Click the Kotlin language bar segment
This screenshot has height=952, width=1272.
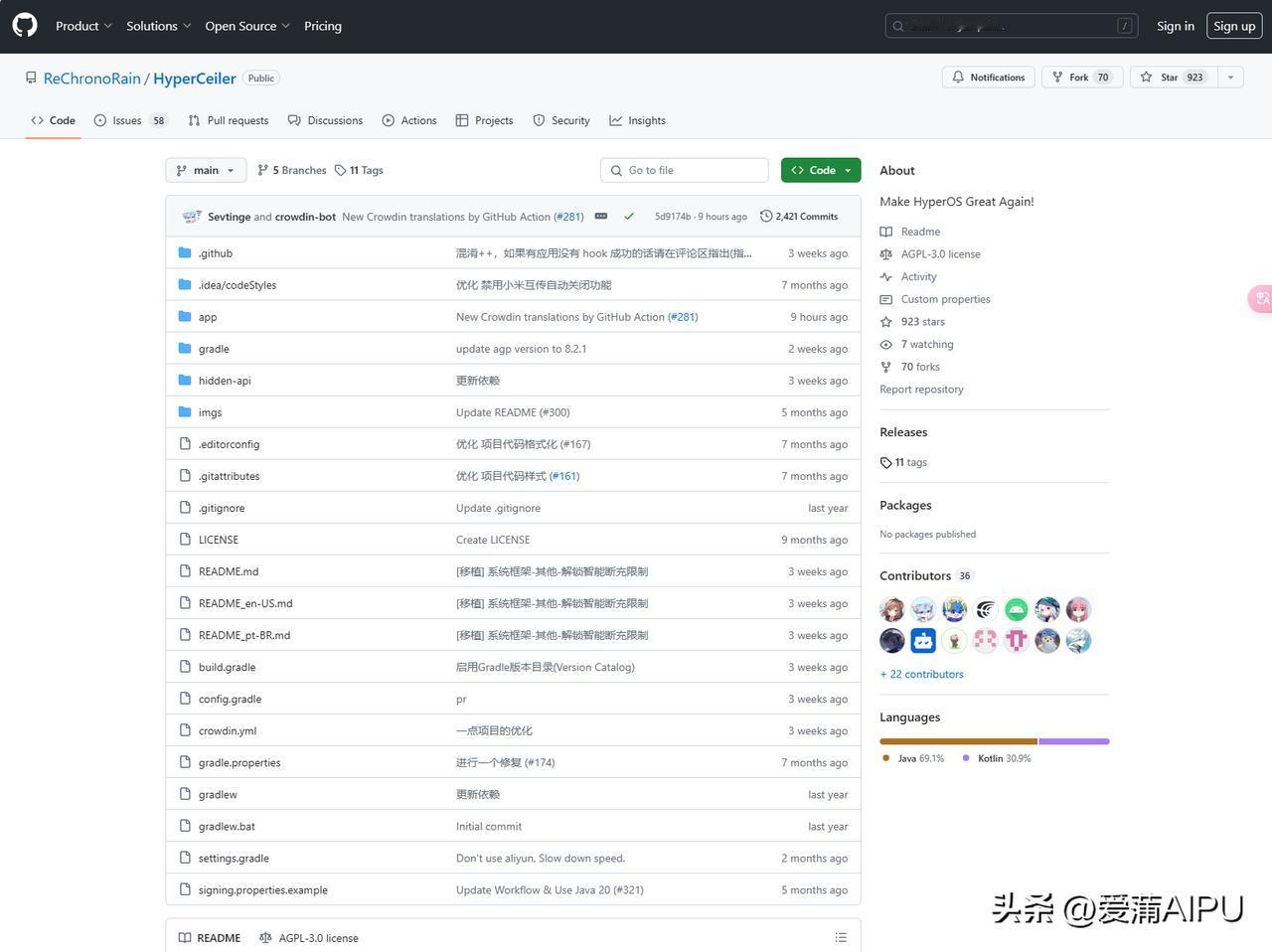click(x=1074, y=741)
